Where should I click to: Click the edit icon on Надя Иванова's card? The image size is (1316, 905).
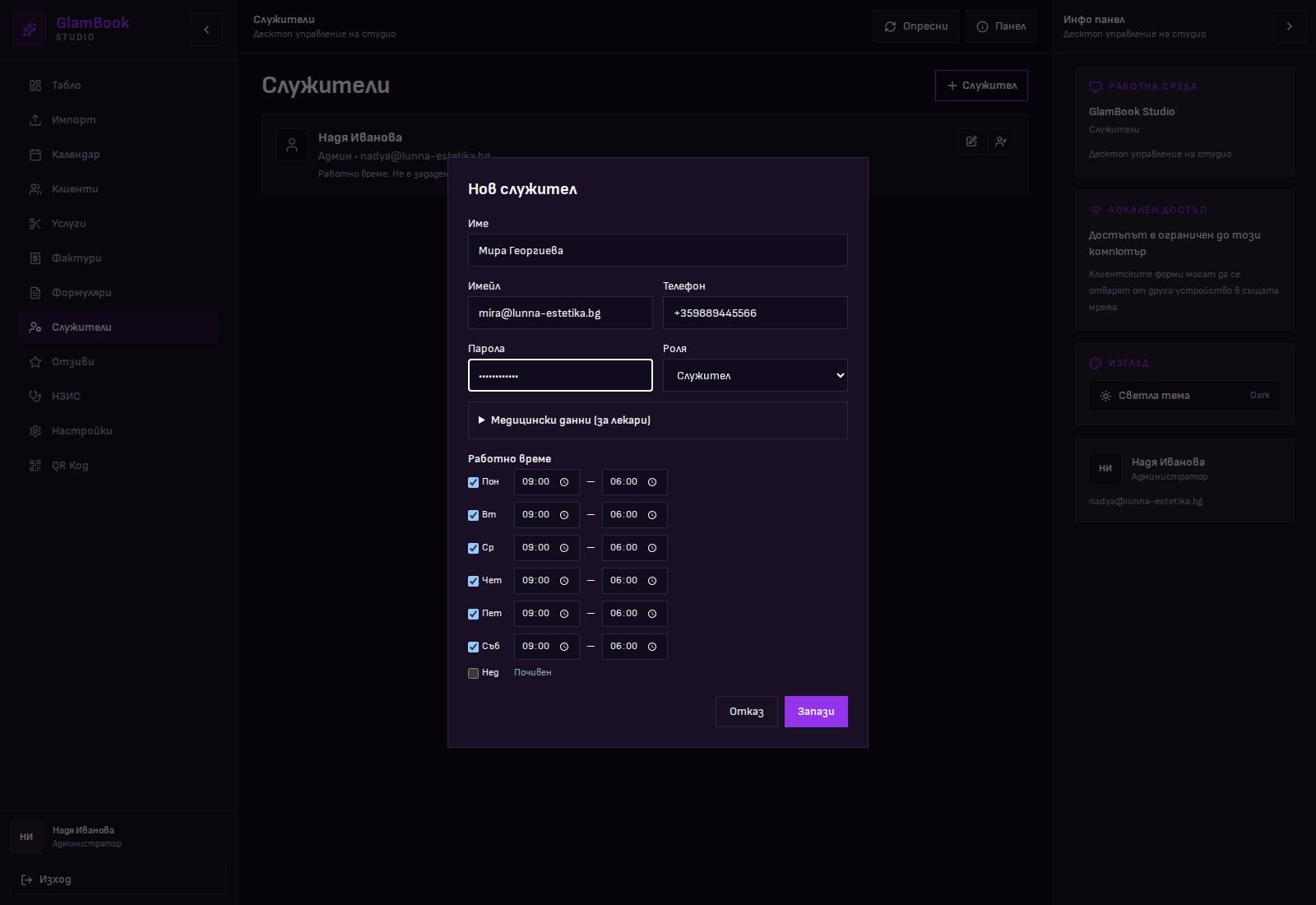(x=971, y=142)
